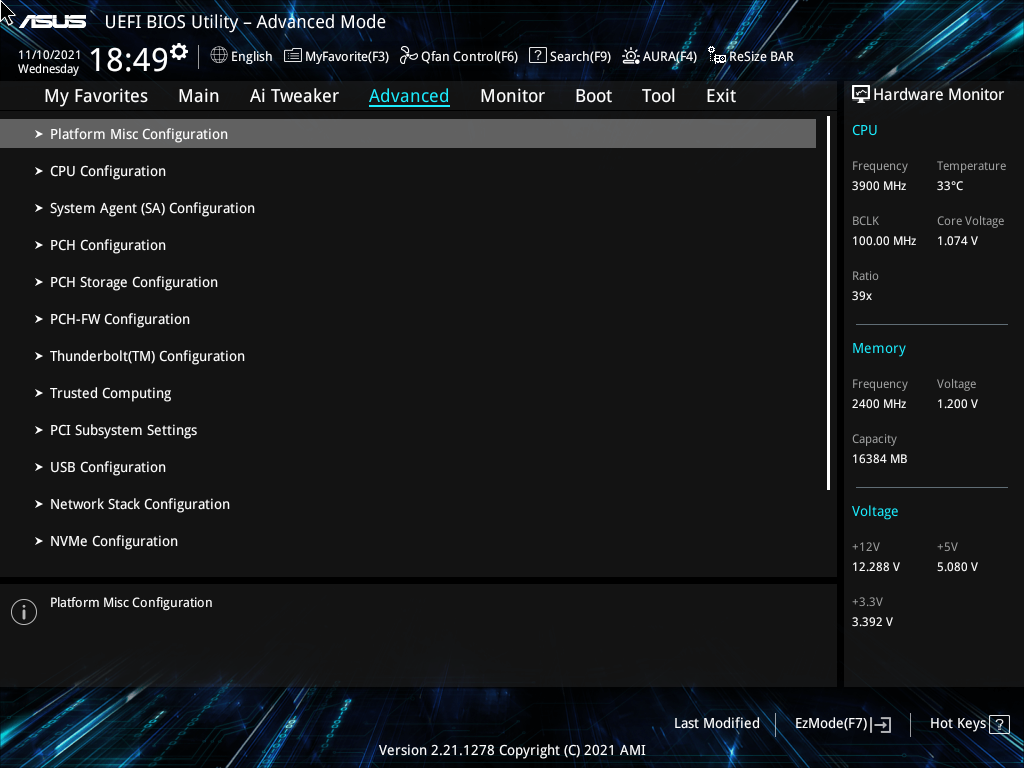Screen dimensions: 1024x768
Task: Click the EzMode exit arrow icon
Action: pyautogui.click(x=881, y=724)
